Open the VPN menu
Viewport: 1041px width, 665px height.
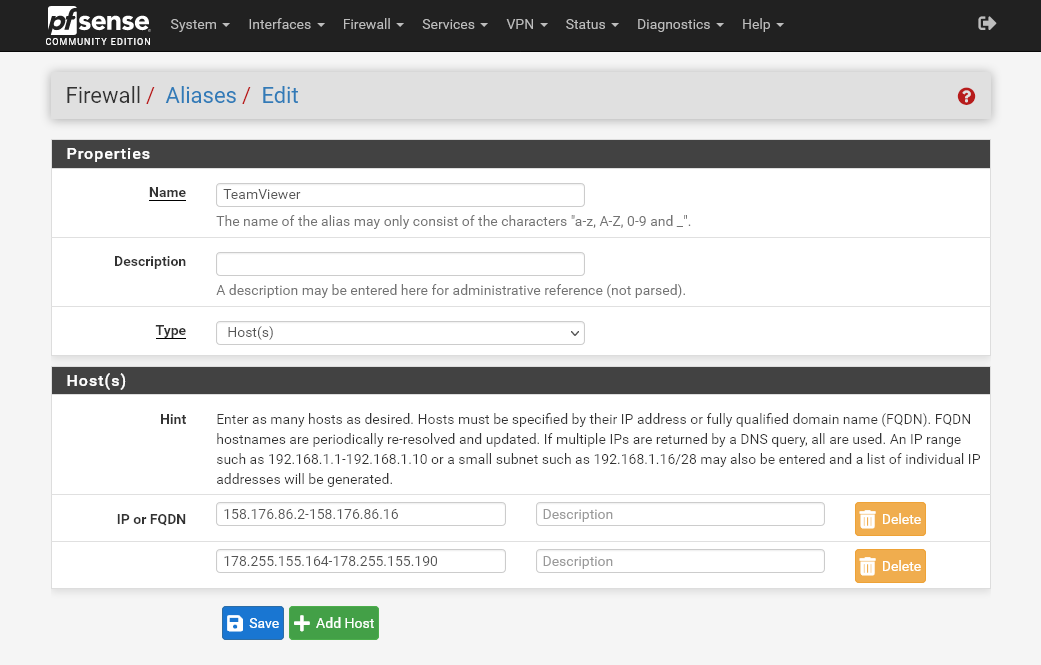(x=527, y=24)
